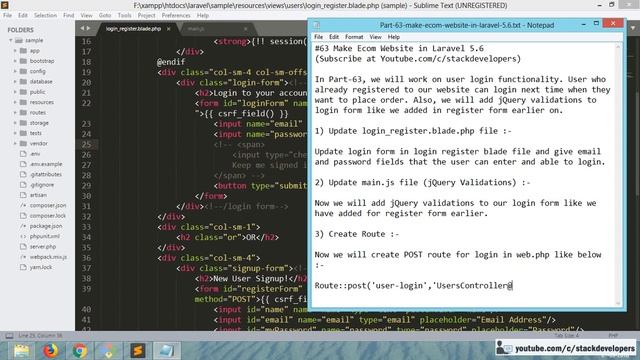Open .gitattributes in the sidebar
640x360 pixels.
[46, 174]
